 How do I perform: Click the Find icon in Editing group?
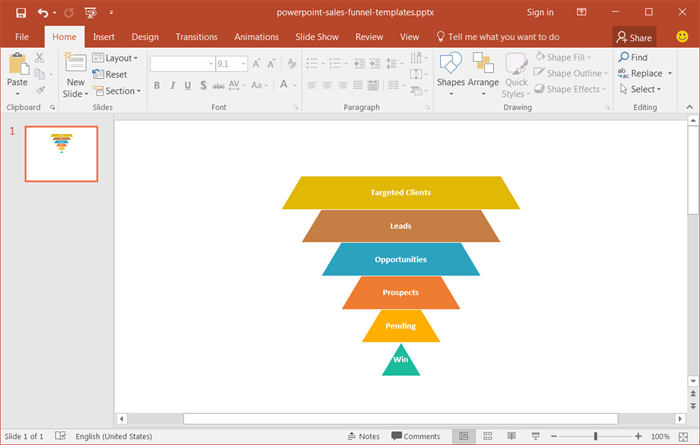click(x=632, y=58)
